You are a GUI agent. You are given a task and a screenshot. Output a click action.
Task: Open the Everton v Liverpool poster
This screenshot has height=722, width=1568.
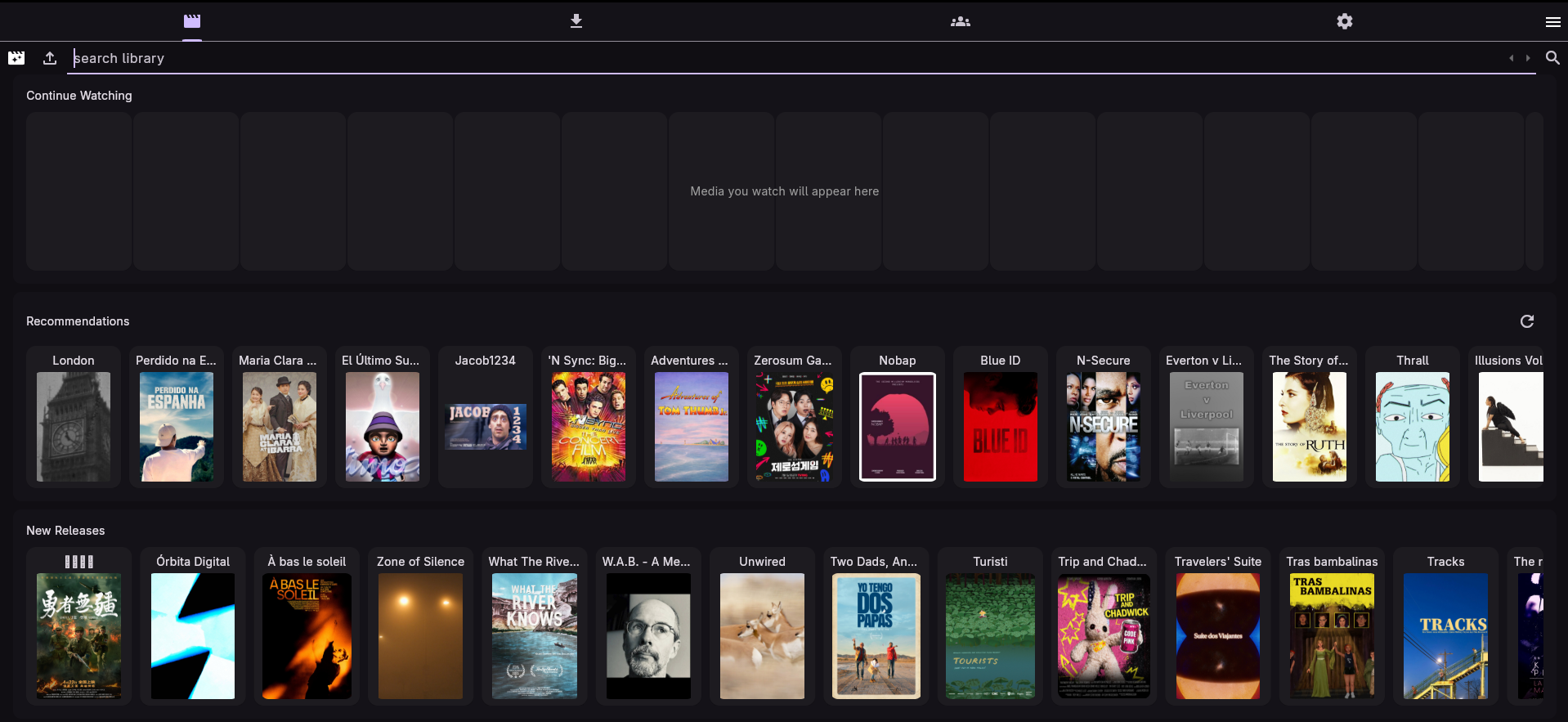tap(1207, 427)
